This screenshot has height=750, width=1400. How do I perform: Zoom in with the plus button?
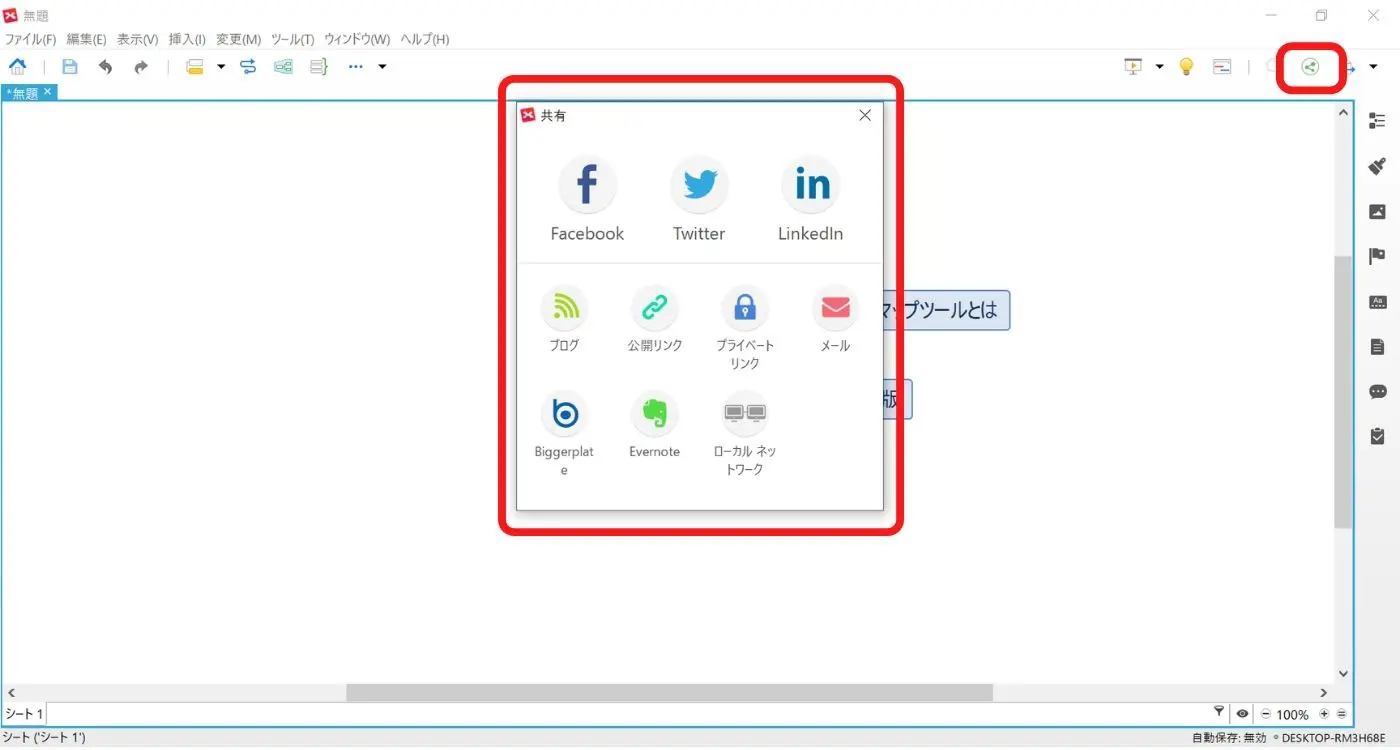pos(1324,714)
